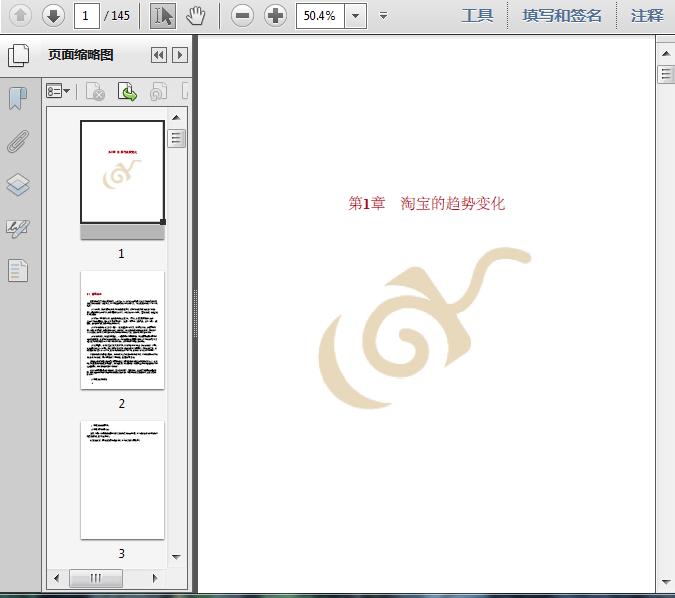This screenshot has width=675, height=598.
Task: Click the chapter title 第1章 淘宝的趋势变化
Action: click(x=427, y=203)
